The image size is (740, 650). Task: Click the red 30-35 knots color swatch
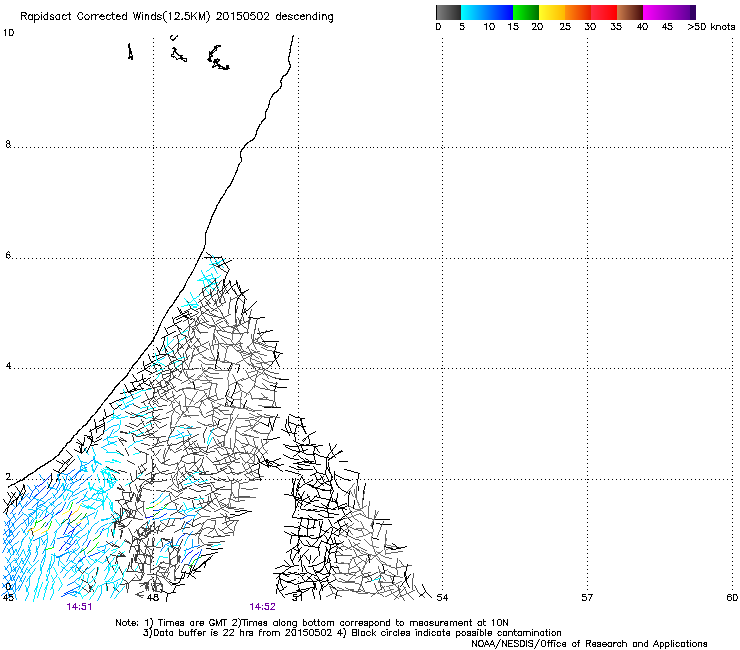pyautogui.click(x=604, y=12)
